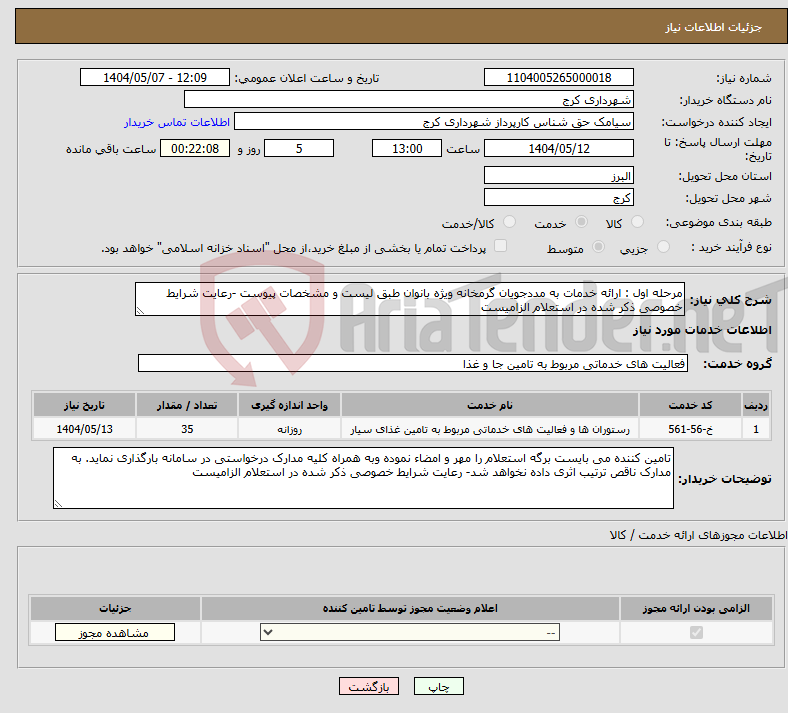788x713 pixels.
Task: Click the remaining days field showing 5
Action: [299, 148]
